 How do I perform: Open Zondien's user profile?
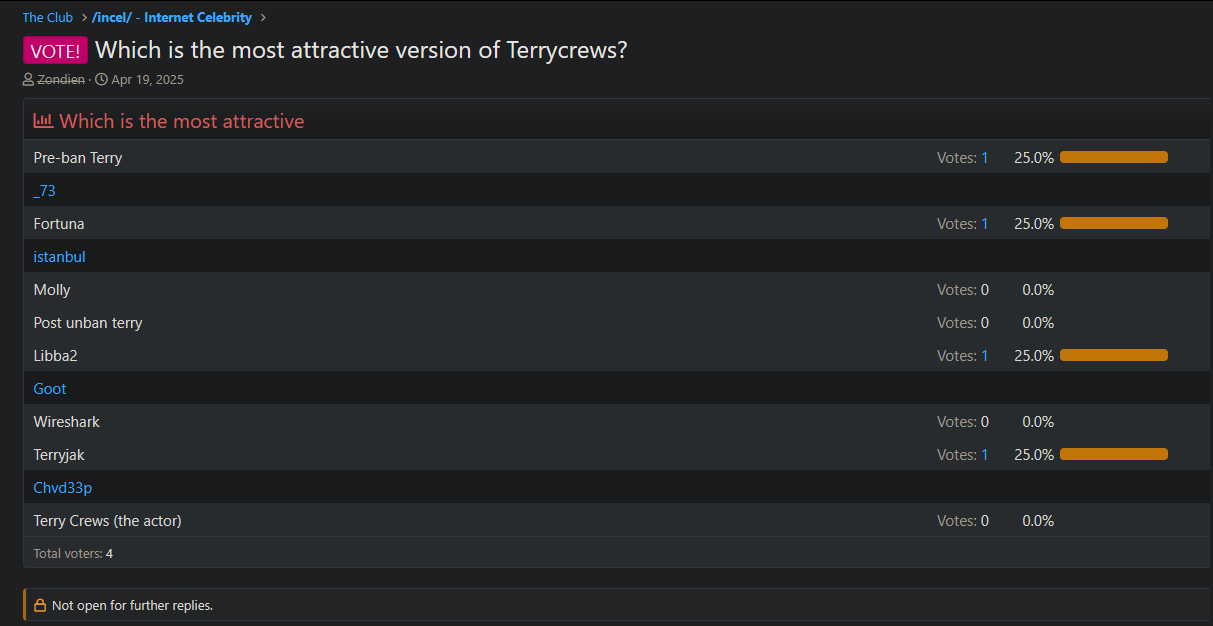point(61,80)
